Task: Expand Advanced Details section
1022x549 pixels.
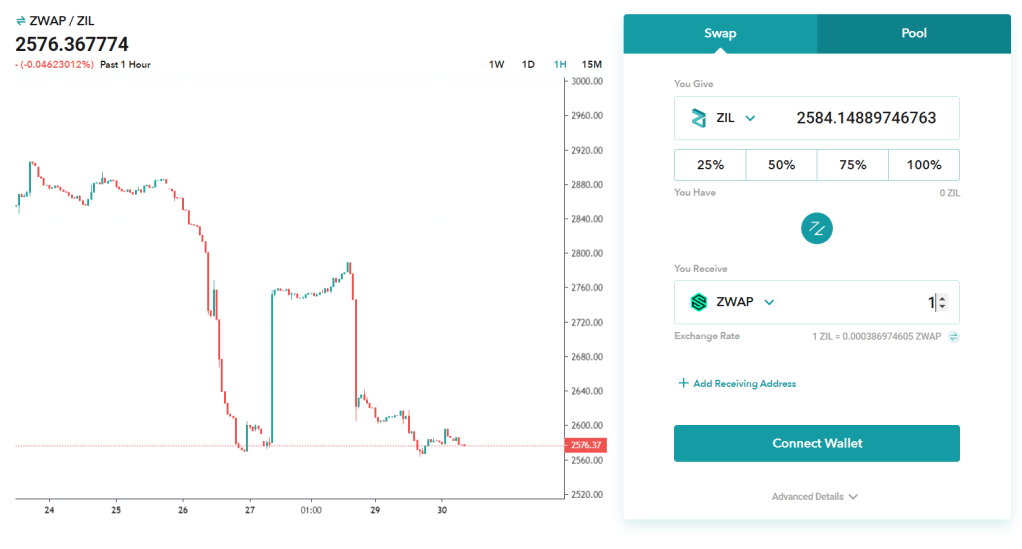Action: coord(815,496)
